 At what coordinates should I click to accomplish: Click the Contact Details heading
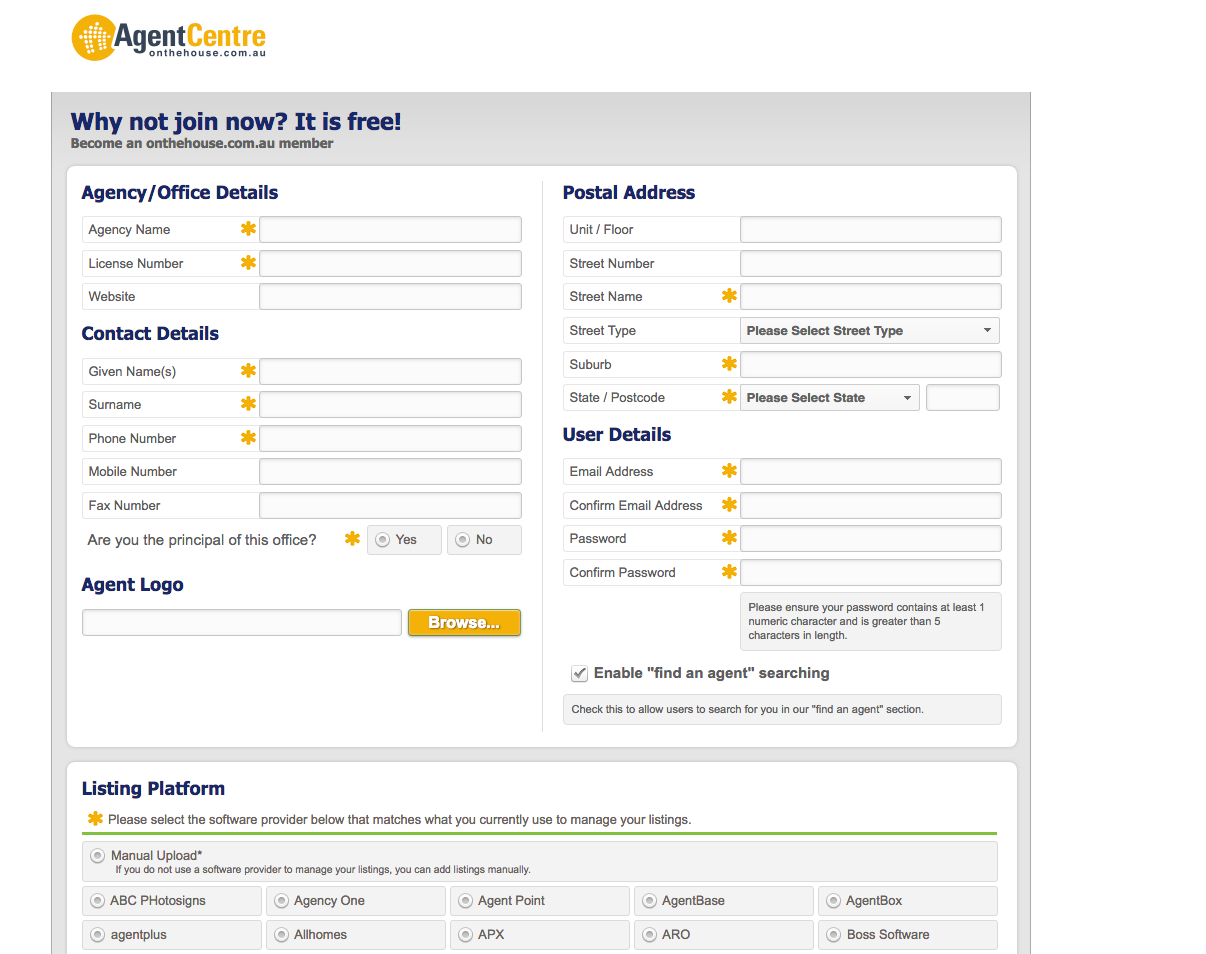coord(150,334)
